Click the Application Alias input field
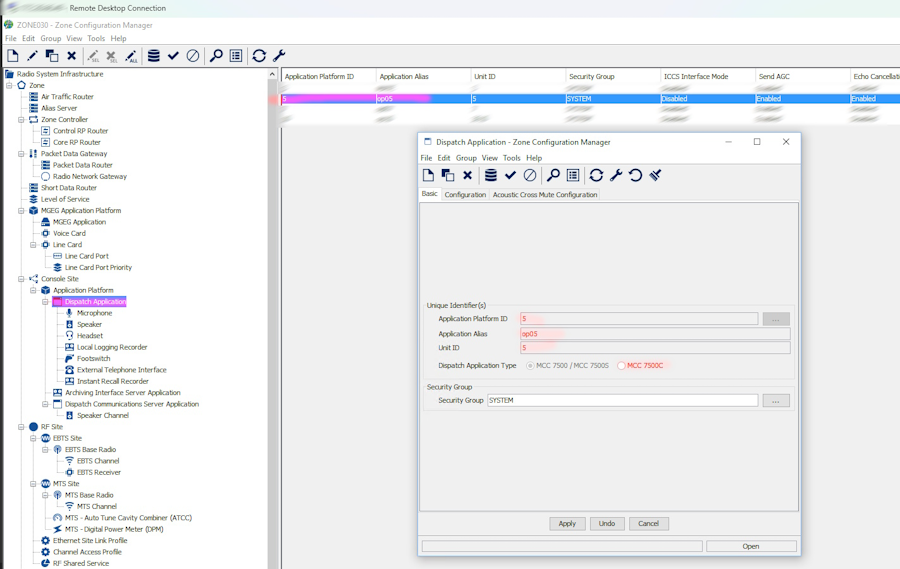900x569 pixels. click(x=655, y=334)
